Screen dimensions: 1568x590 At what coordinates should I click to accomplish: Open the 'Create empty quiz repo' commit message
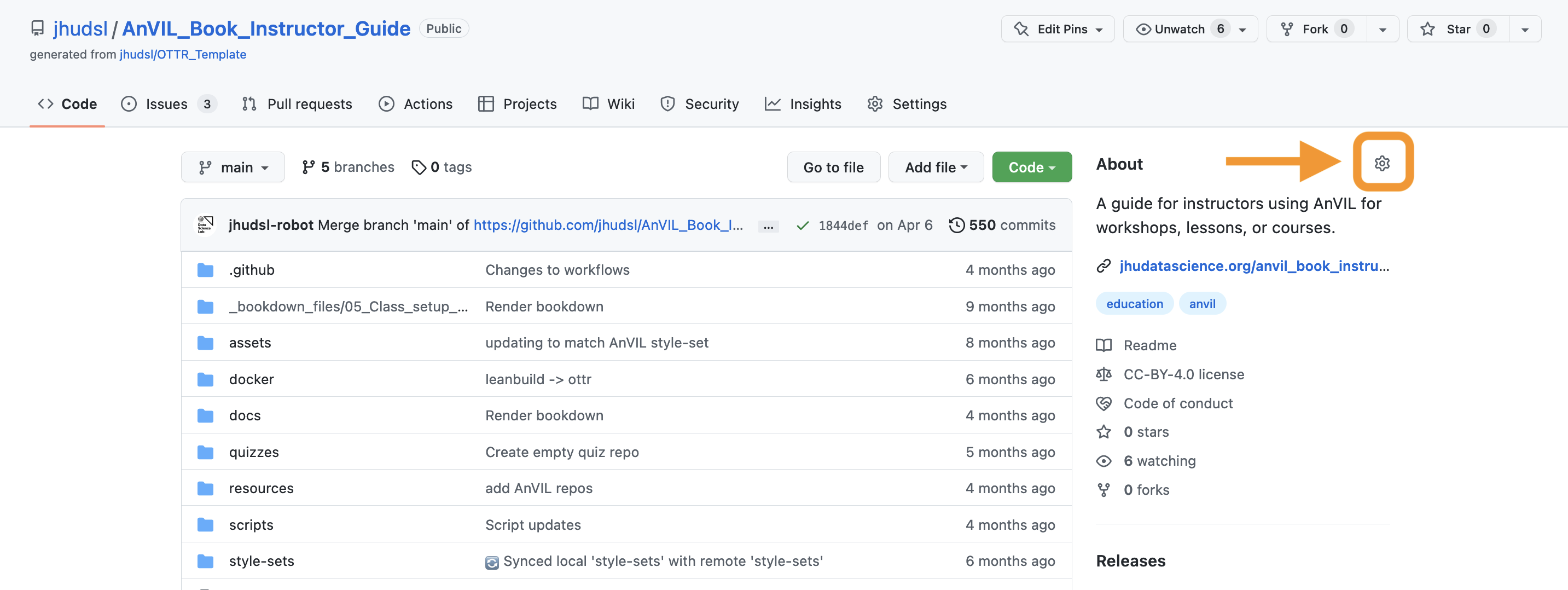(562, 452)
